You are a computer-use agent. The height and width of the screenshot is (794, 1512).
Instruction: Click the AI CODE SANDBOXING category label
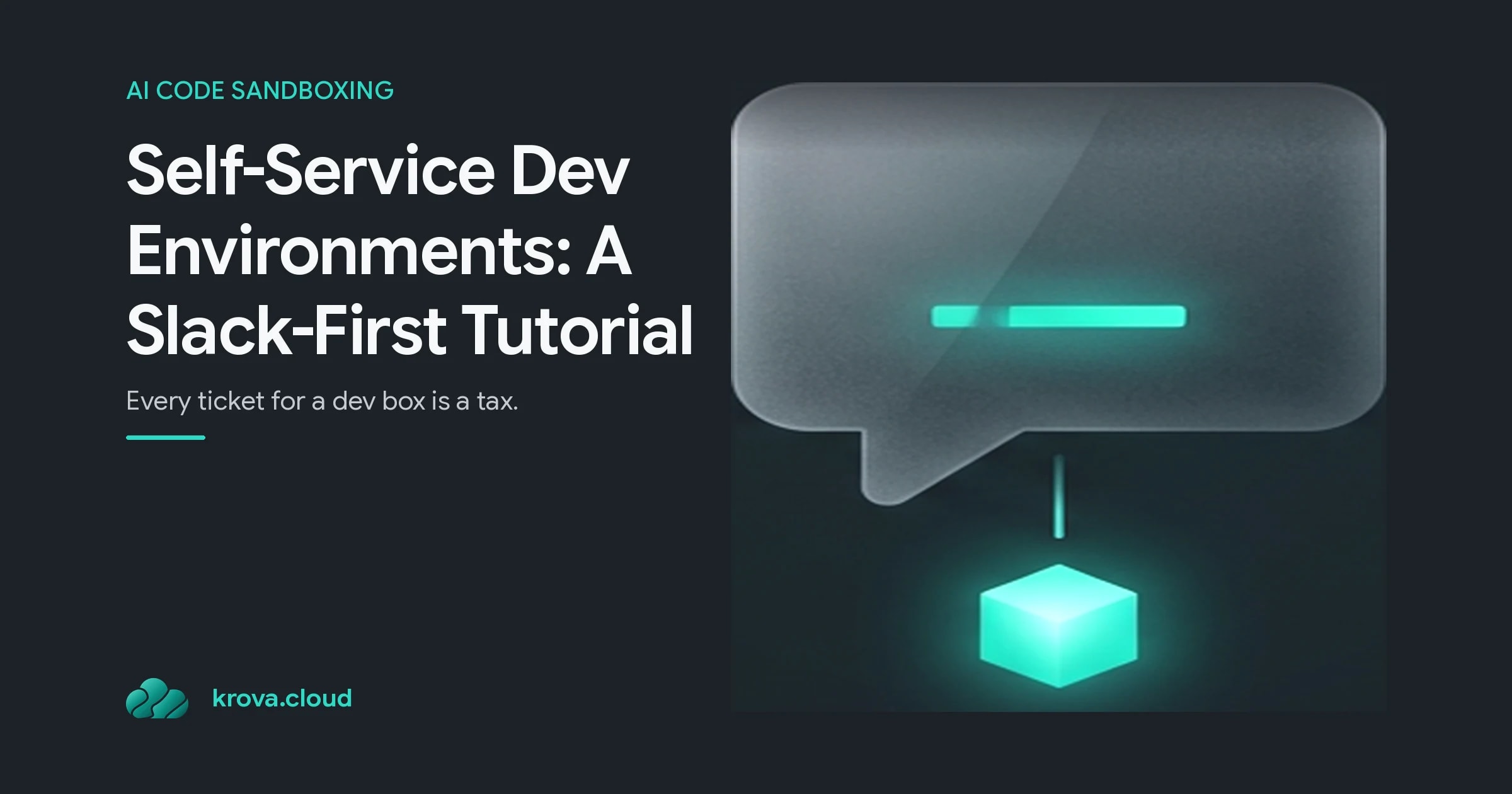pos(260,91)
